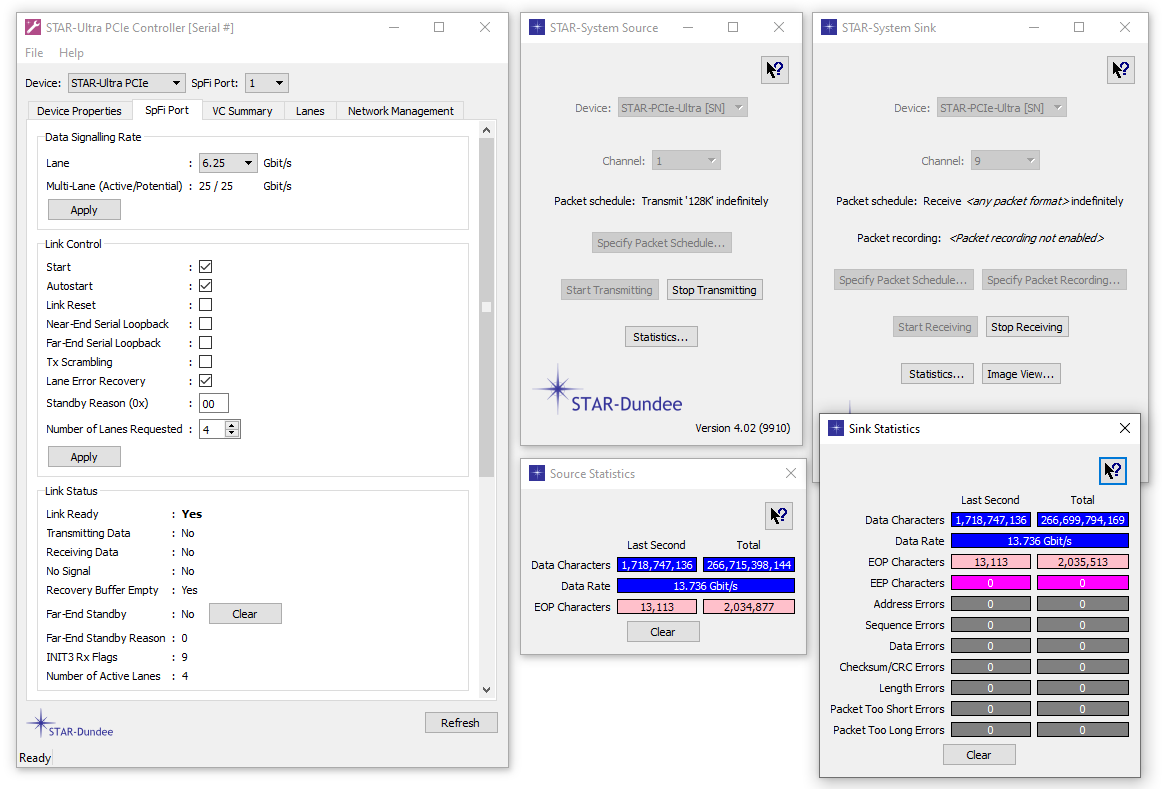
Task: Switch to the Network Management tab
Action: (x=401, y=111)
